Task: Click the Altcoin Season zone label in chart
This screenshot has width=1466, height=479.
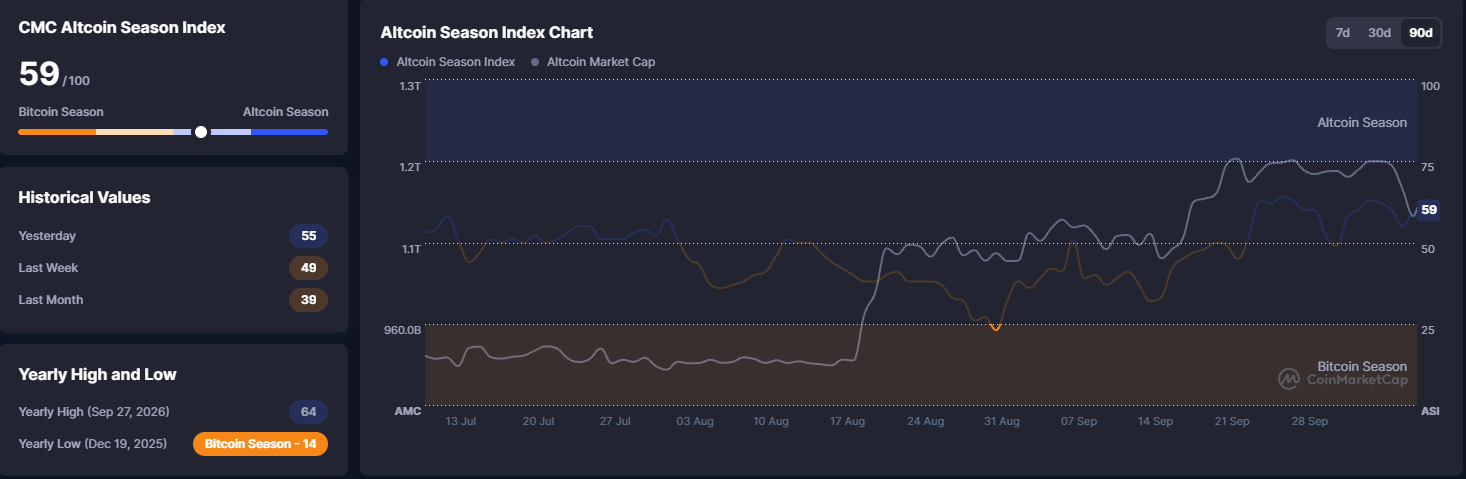Action: [1362, 123]
